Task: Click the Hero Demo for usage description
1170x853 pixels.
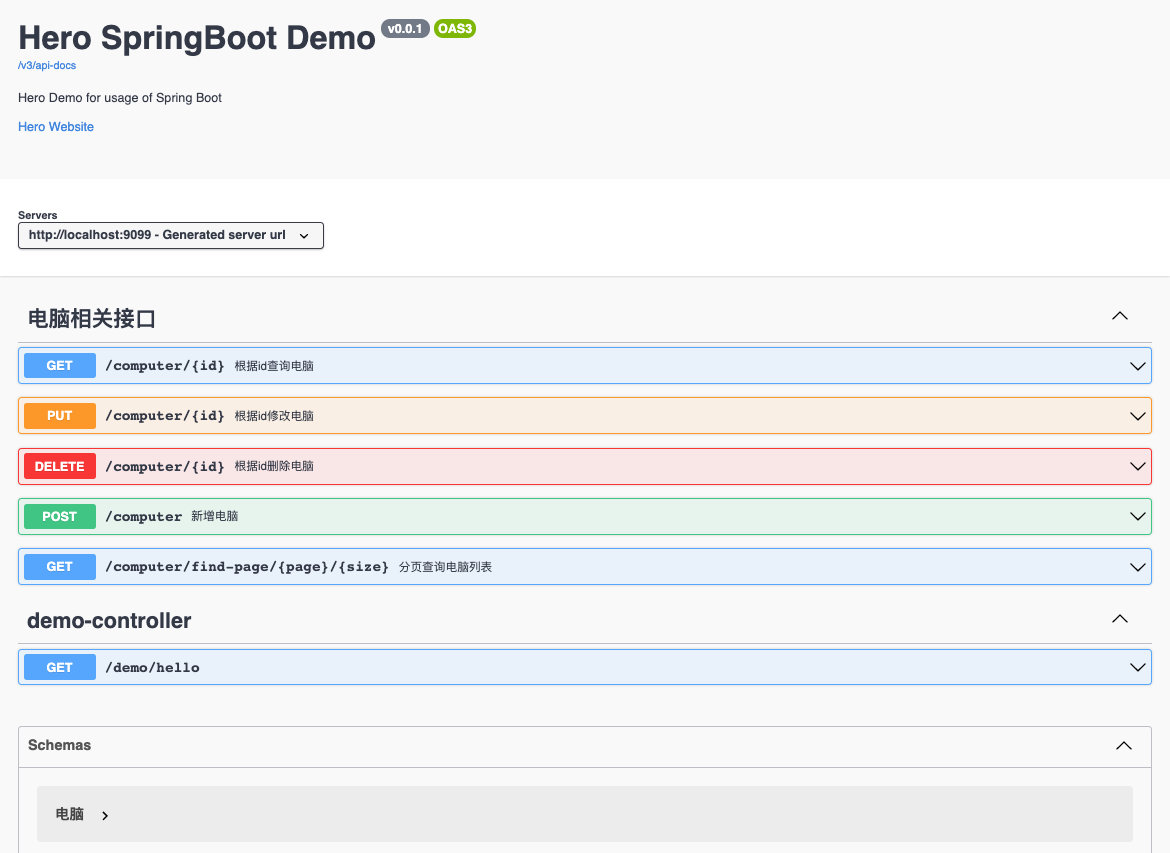Action: point(119,98)
